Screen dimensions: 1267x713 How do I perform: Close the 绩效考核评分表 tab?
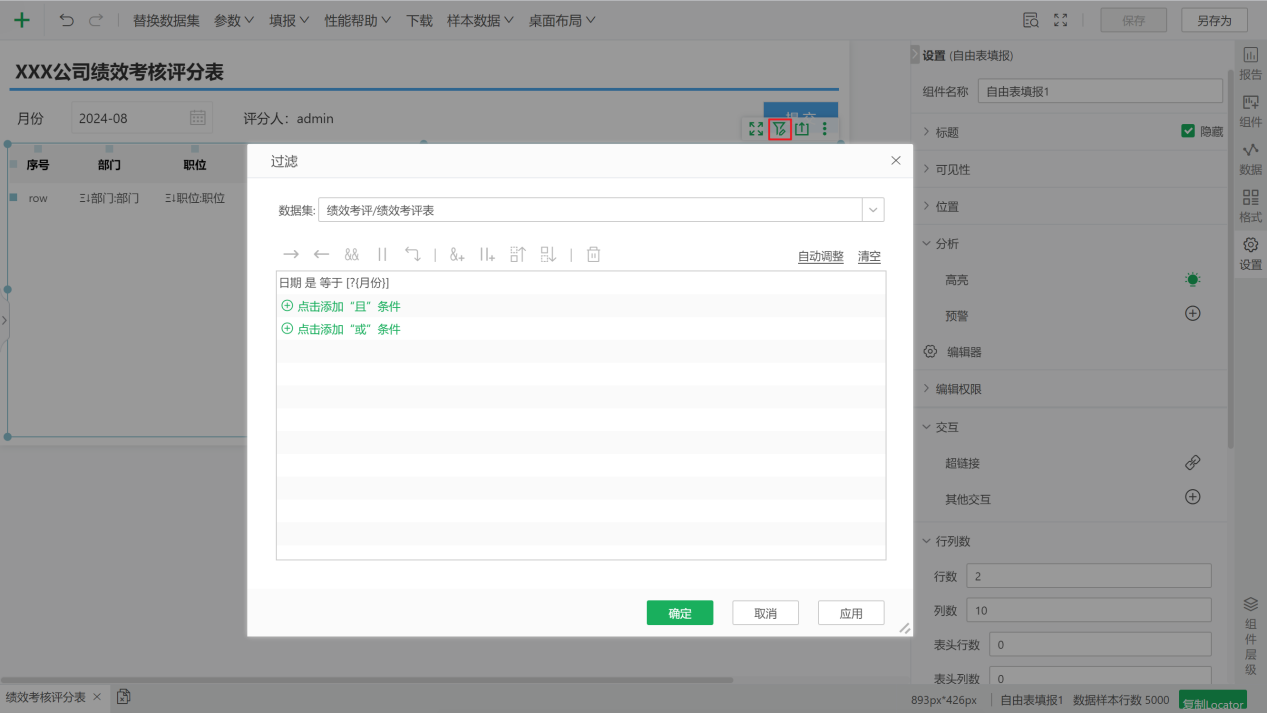click(96, 697)
